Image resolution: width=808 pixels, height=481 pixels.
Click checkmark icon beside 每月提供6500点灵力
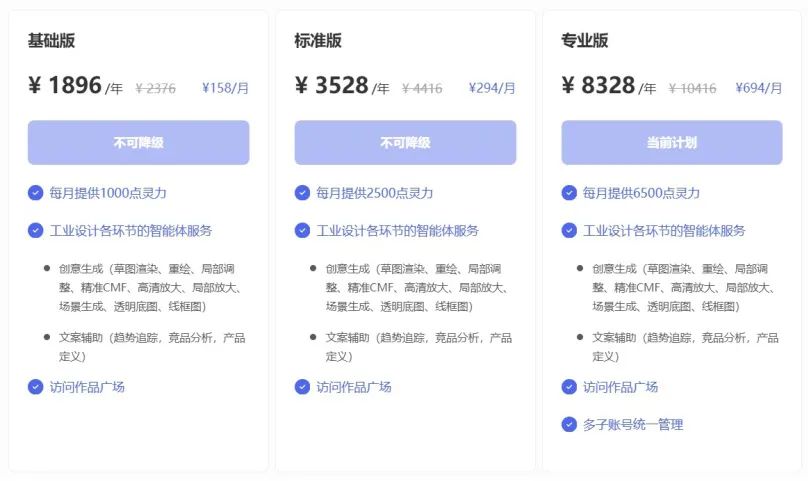pyautogui.click(x=569, y=193)
